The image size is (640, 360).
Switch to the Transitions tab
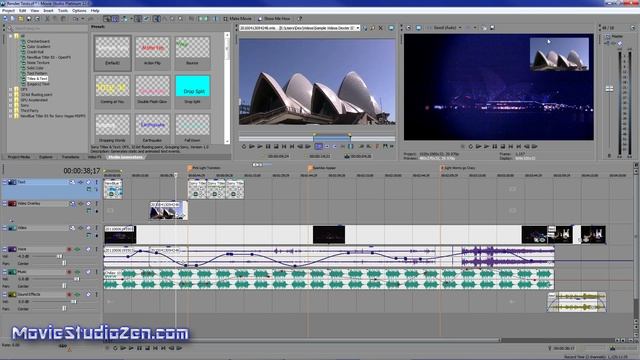tap(71, 157)
